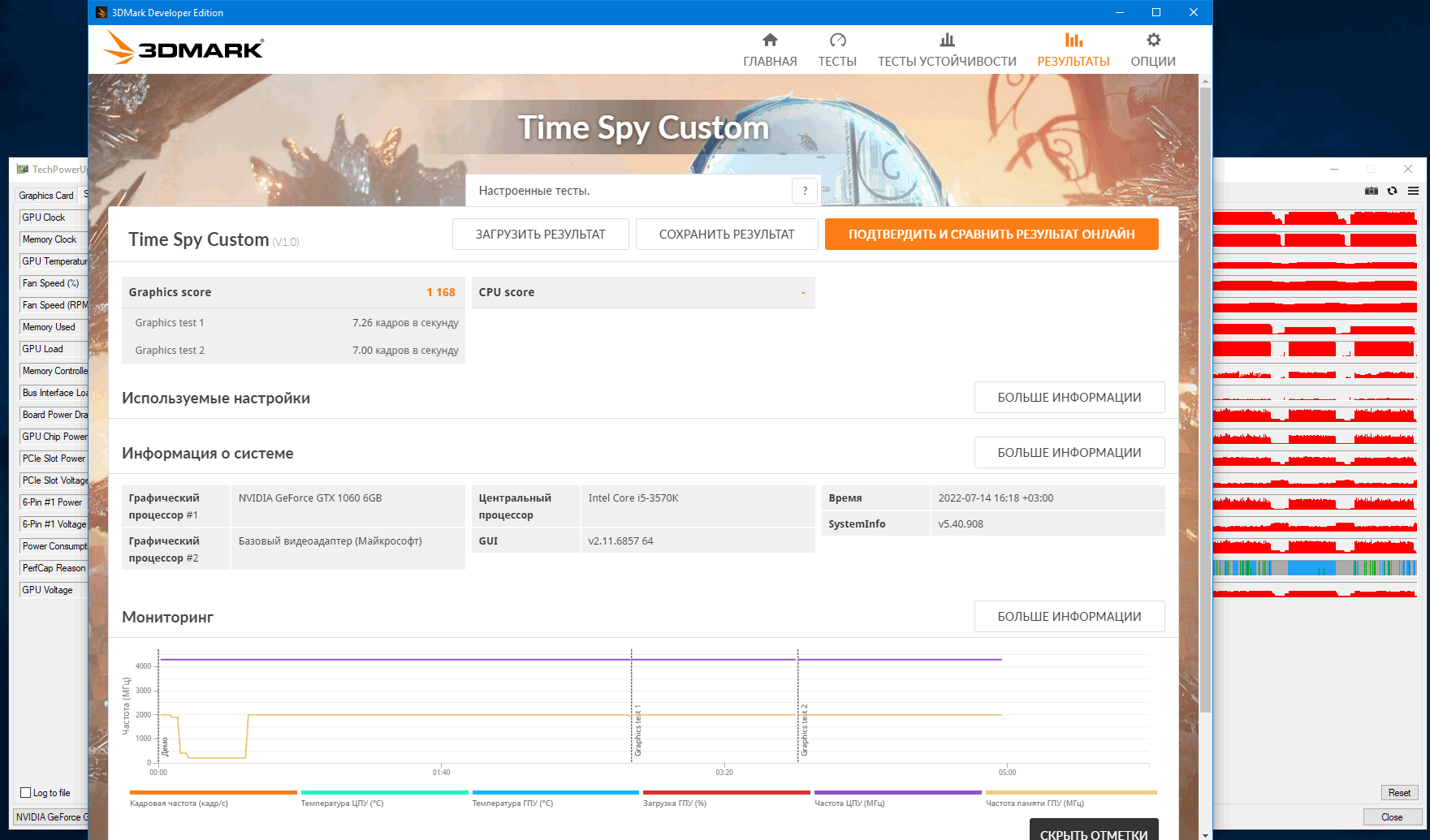Open GPU Load sensor dropdown in GPU-Z
1430x840 pixels.
[x=54, y=349]
